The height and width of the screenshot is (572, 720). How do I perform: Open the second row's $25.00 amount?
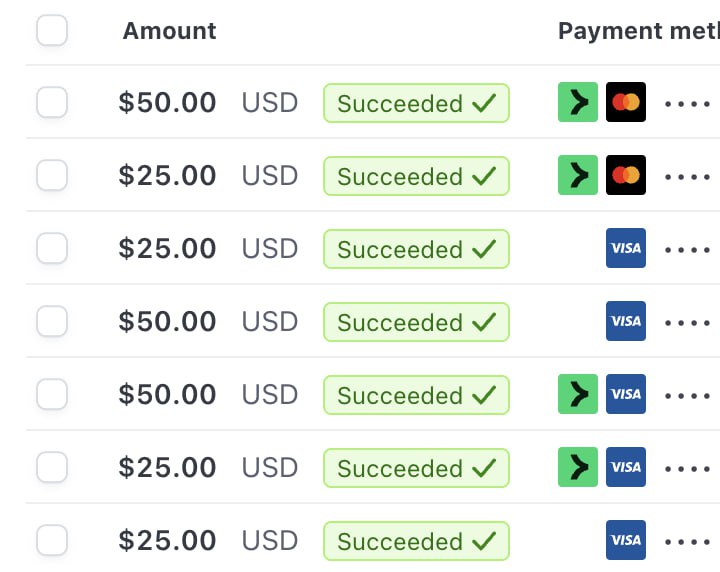click(167, 176)
